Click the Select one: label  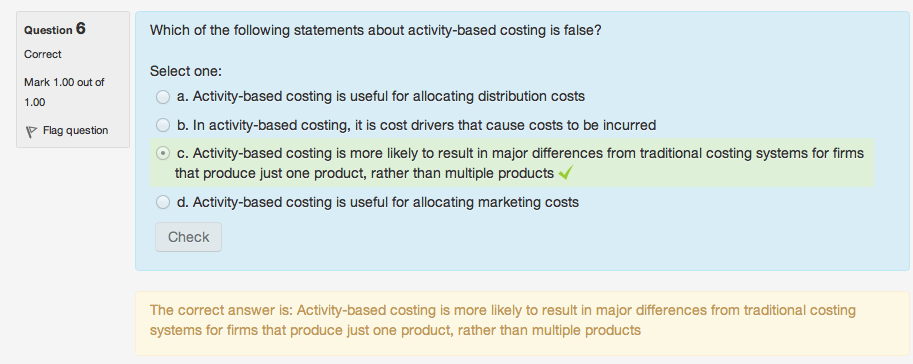(186, 71)
